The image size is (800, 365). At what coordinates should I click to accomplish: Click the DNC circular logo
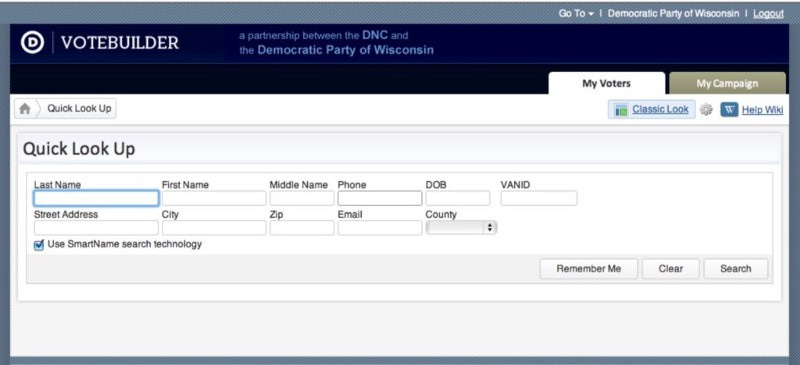pyautogui.click(x=32, y=42)
